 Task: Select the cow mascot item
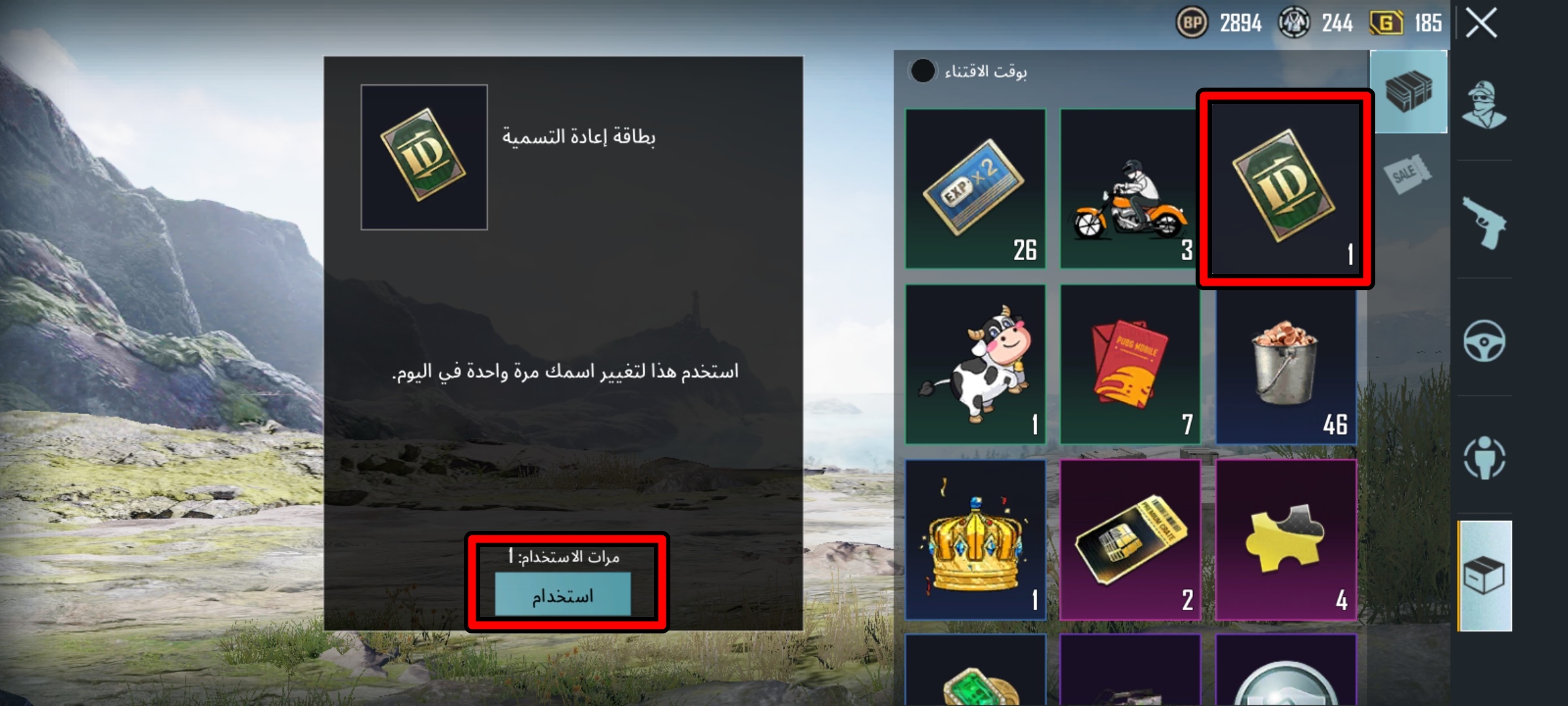[x=975, y=364]
